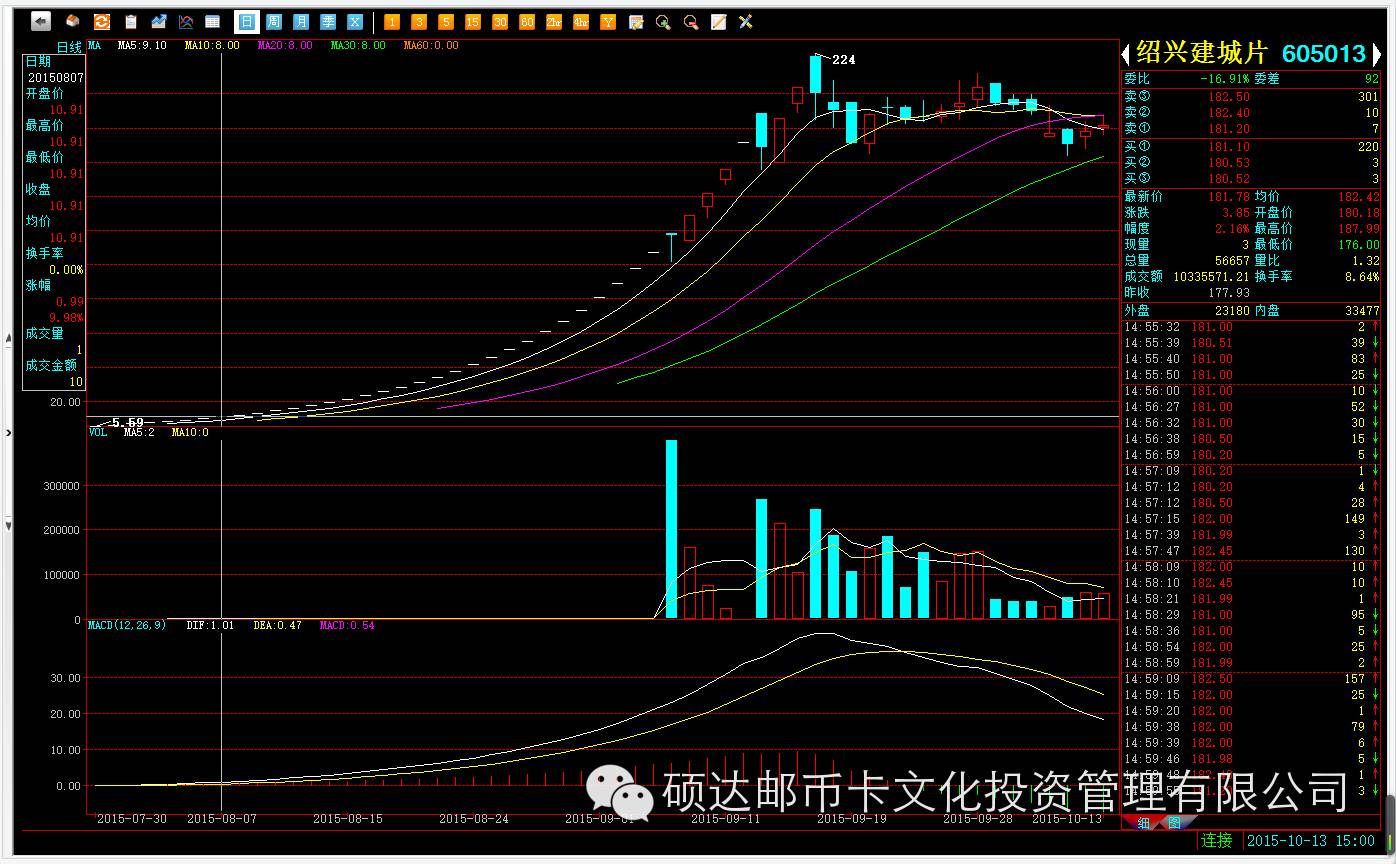This screenshot has width=1396, height=864.
Task: Switch to the weekly (周) period
Action: click(274, 21)
